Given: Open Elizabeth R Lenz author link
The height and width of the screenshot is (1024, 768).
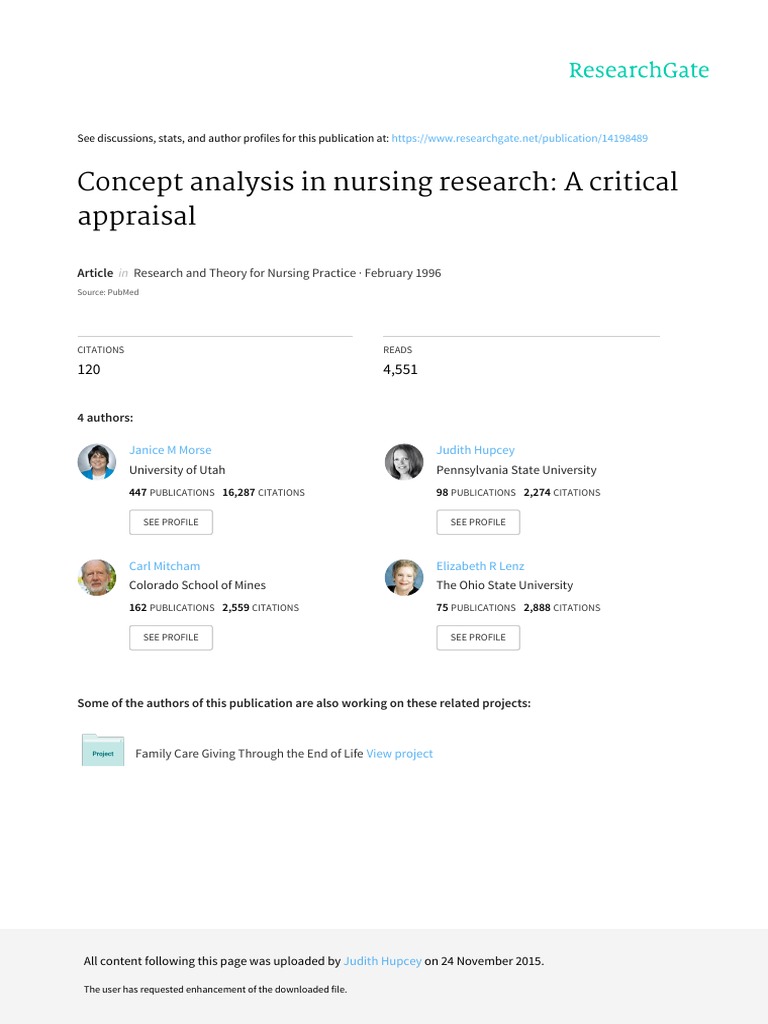Looking at the screenshot, I should click(x=480, y=566).
